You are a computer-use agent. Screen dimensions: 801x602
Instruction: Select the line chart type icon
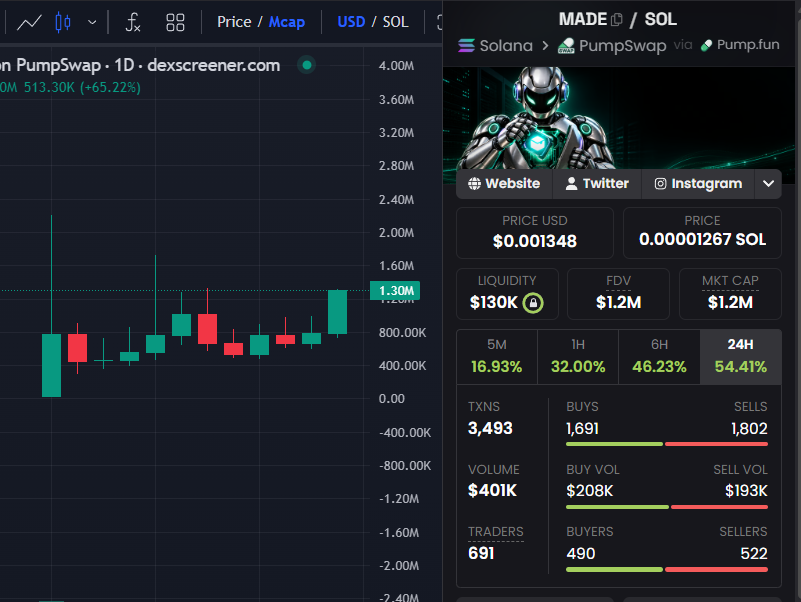(29, 22)
